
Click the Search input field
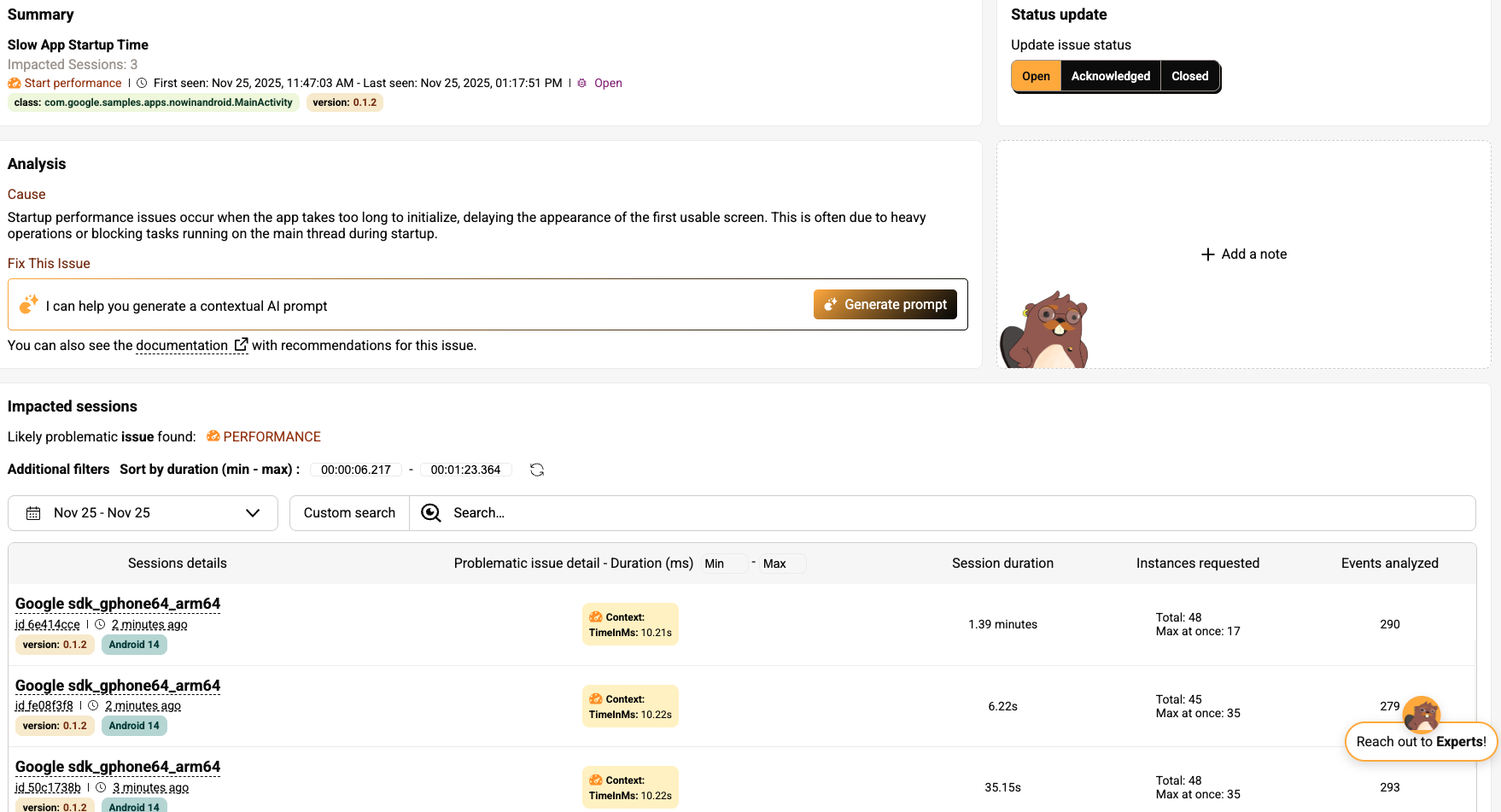coord(939,513)
